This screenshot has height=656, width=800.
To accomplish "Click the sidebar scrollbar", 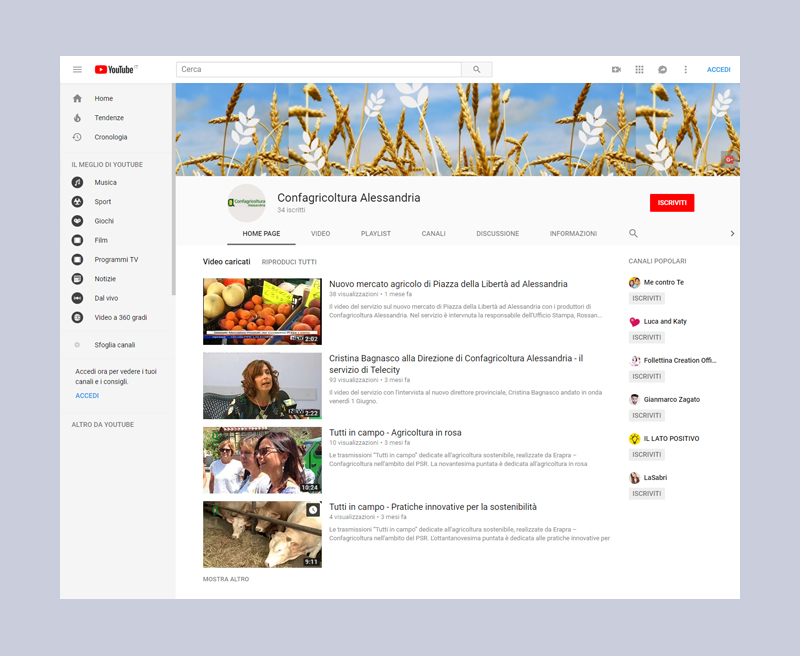I will [x=173, y=190].
